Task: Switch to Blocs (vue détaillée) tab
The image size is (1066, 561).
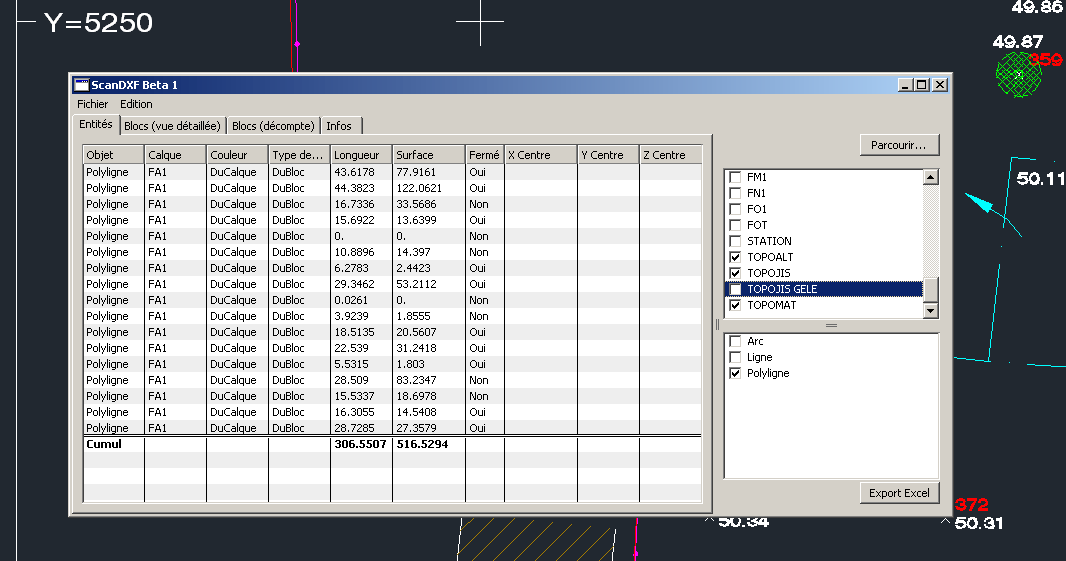Action: (x=172, y=126)
